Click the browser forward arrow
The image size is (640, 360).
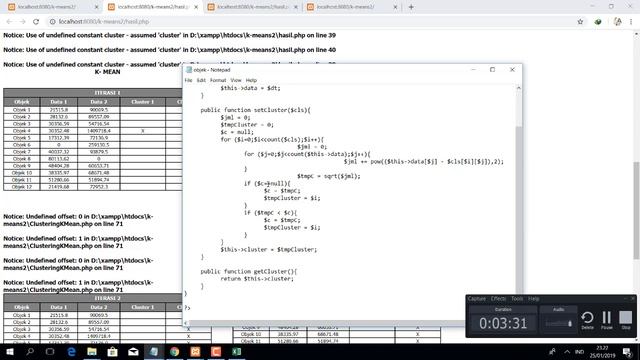click(x=22, y=22)
